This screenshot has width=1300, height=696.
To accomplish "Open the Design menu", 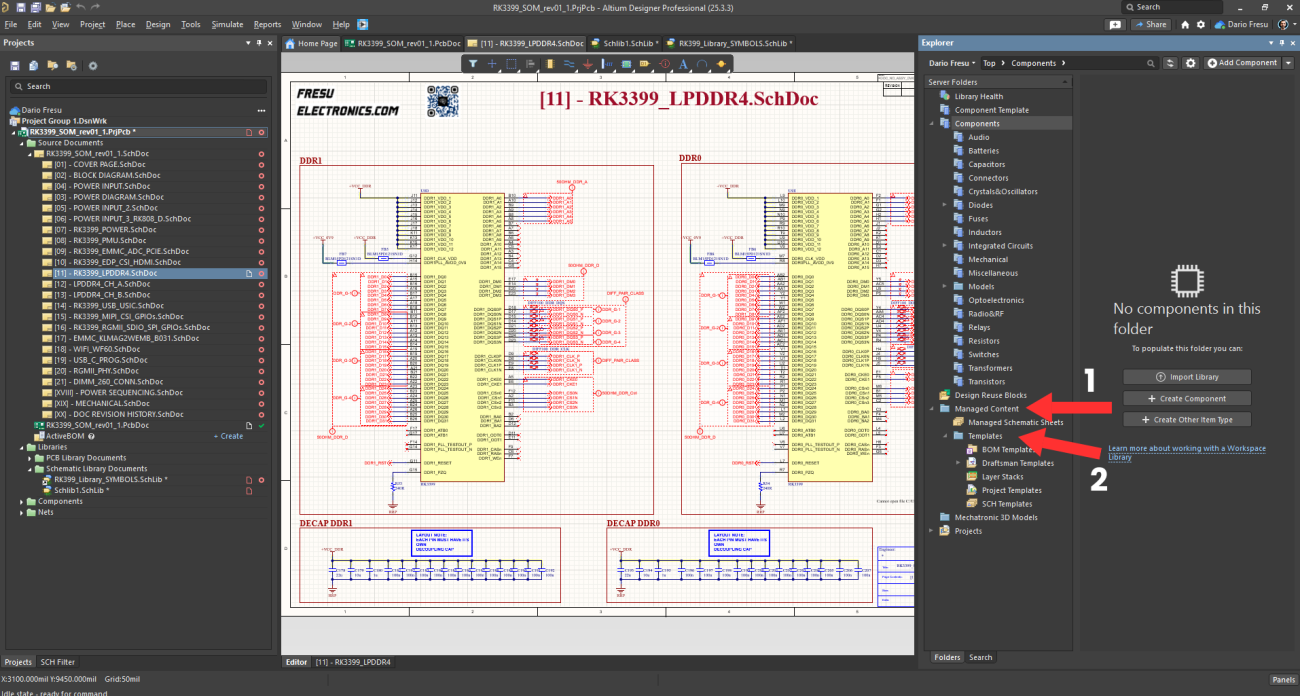I will pos(157,24).
